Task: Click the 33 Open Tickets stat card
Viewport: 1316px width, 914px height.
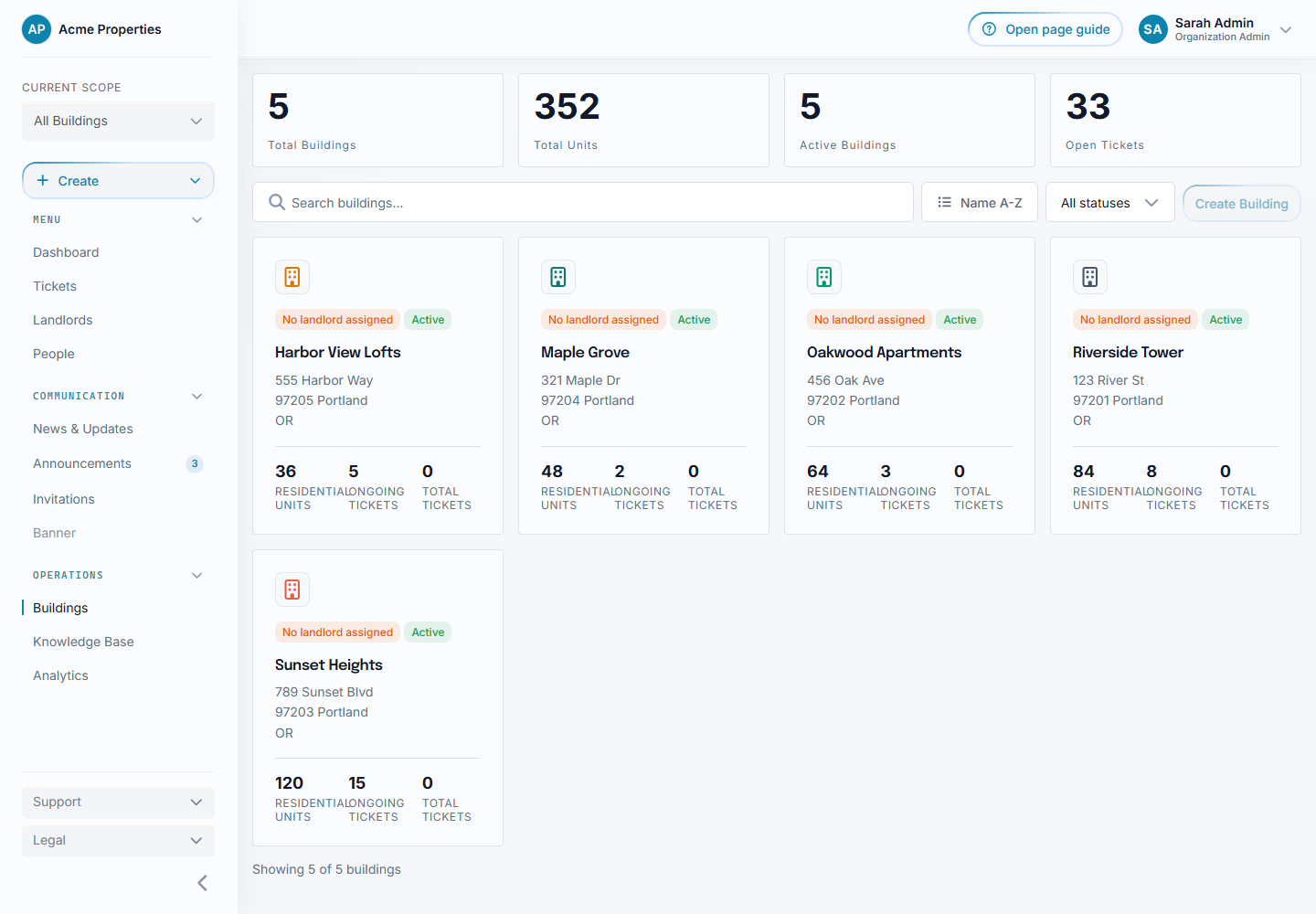Action: [x=1175, y=121]
